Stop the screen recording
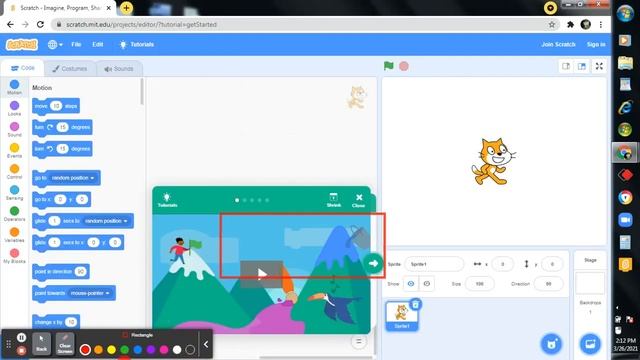This screenshot has width=640, height=360. click(21, 350)
